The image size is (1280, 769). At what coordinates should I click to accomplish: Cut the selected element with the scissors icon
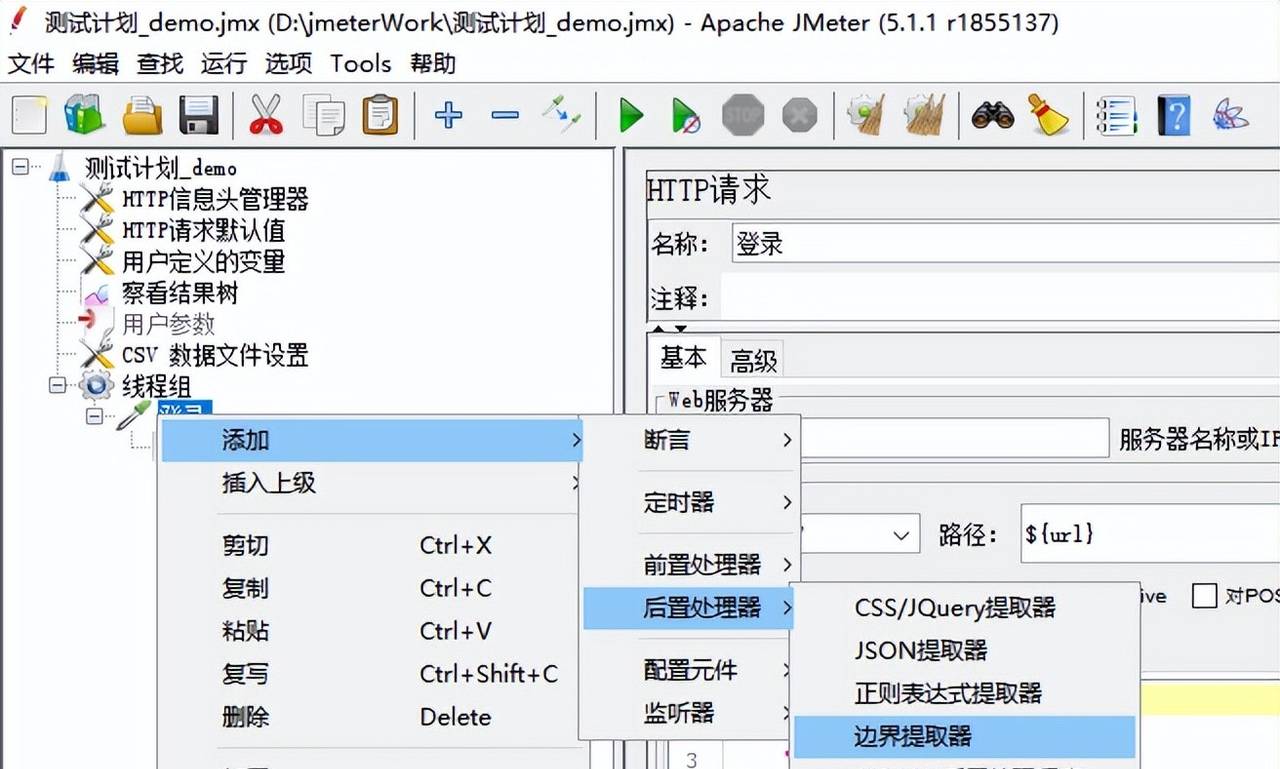pyautogui.click(x=265, y=115)
